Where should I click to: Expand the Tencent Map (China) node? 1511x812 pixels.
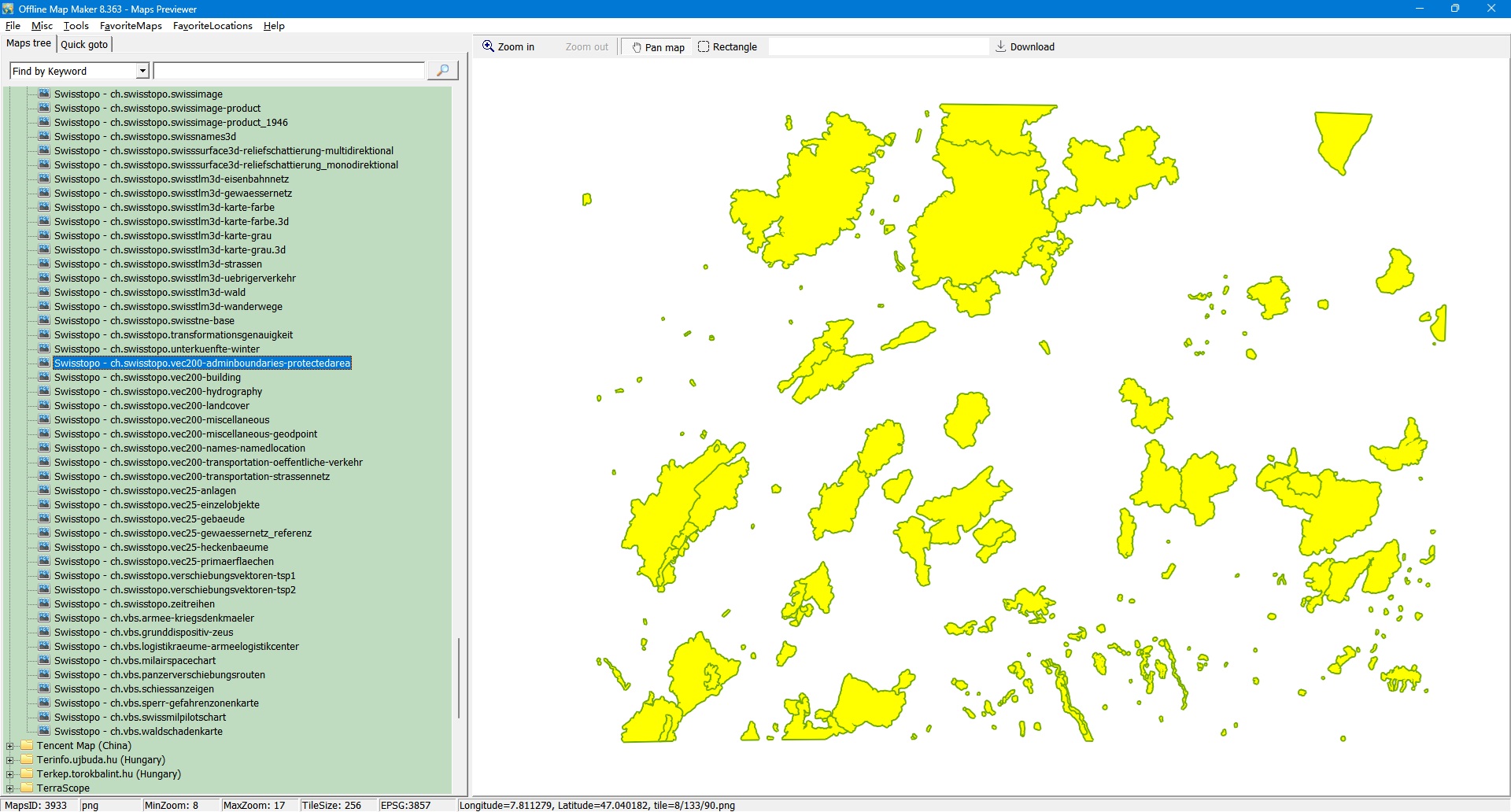pyautogui.click(x=10, y=746)
